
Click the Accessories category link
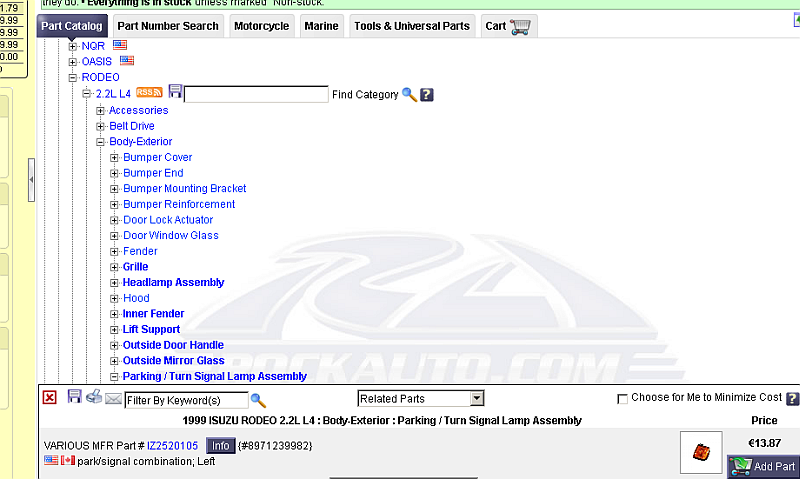(138, 110)
